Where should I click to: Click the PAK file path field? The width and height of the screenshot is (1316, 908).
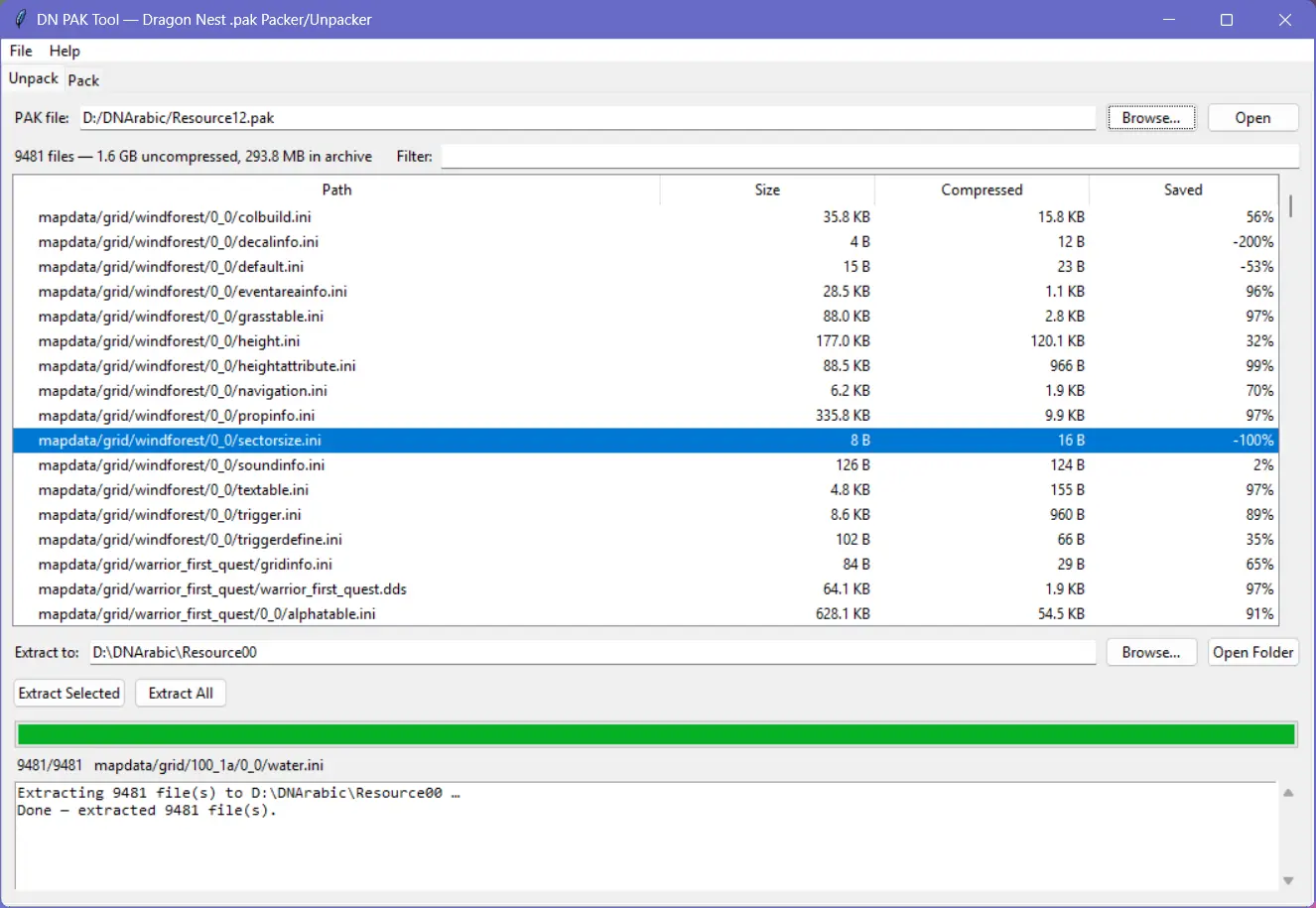(588, 117)
